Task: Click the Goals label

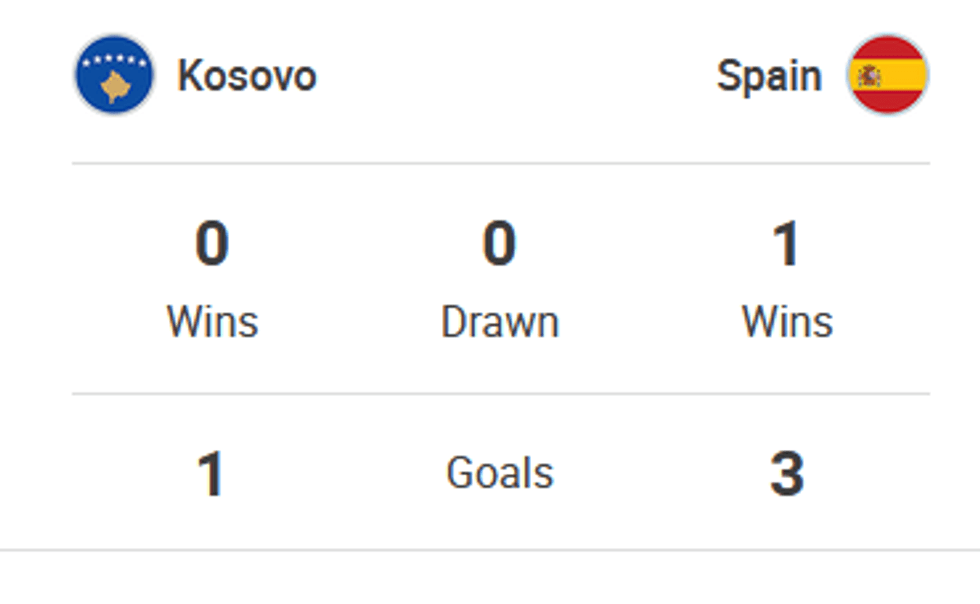Action: [499, 473]
